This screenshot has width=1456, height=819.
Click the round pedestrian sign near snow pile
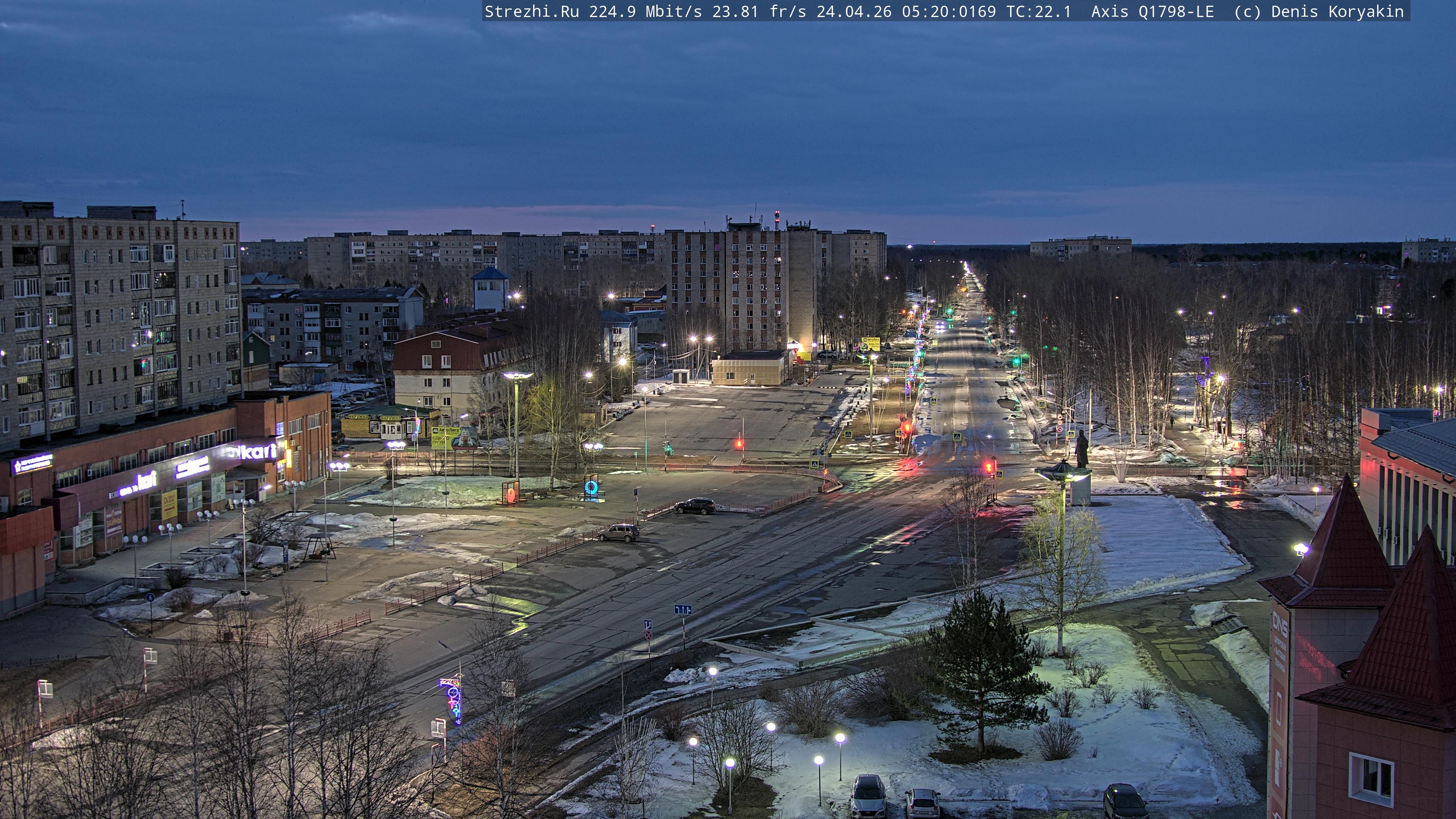pos(151,597)
